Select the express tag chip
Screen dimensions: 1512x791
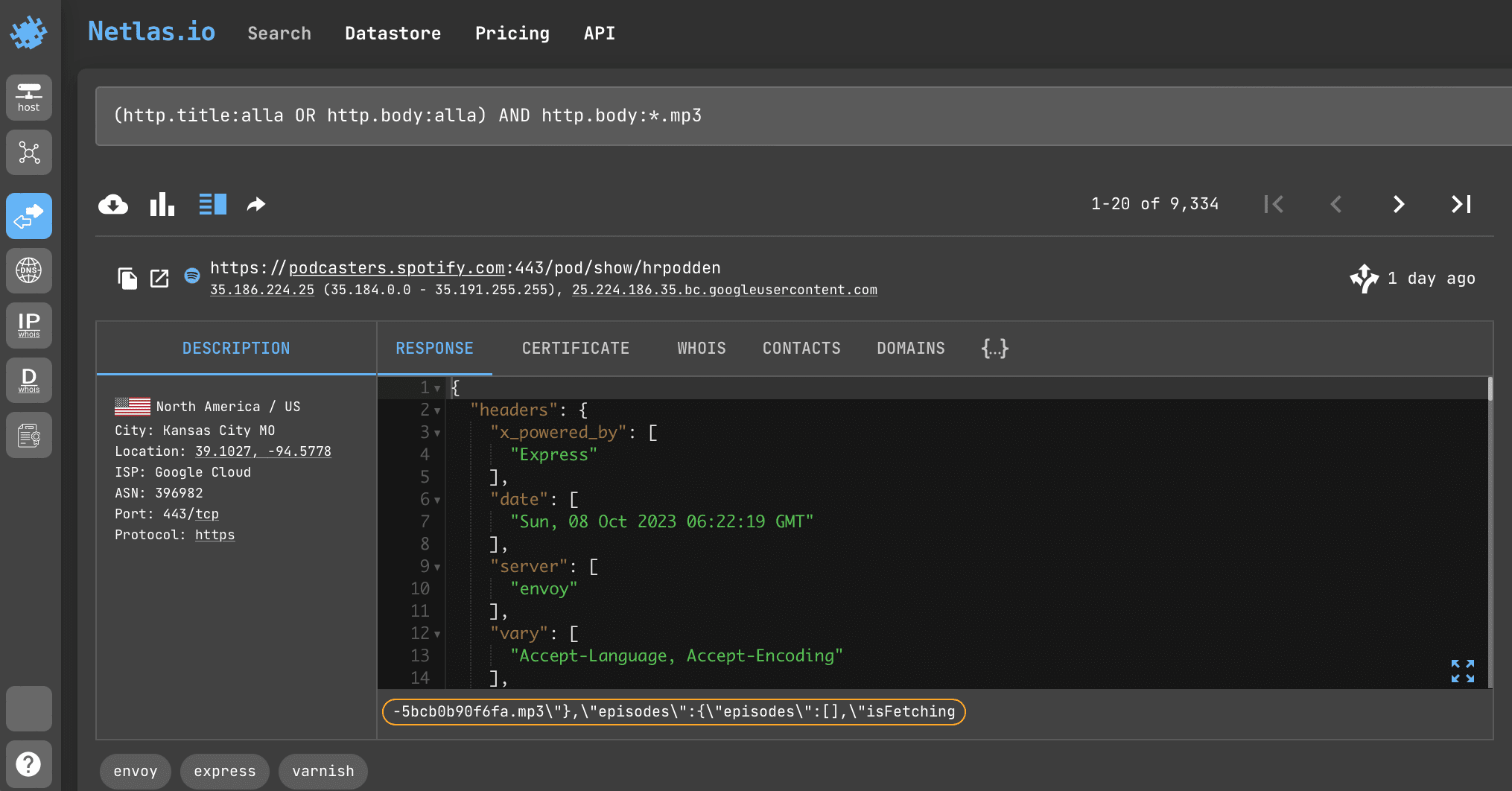[x=225, y=771]
